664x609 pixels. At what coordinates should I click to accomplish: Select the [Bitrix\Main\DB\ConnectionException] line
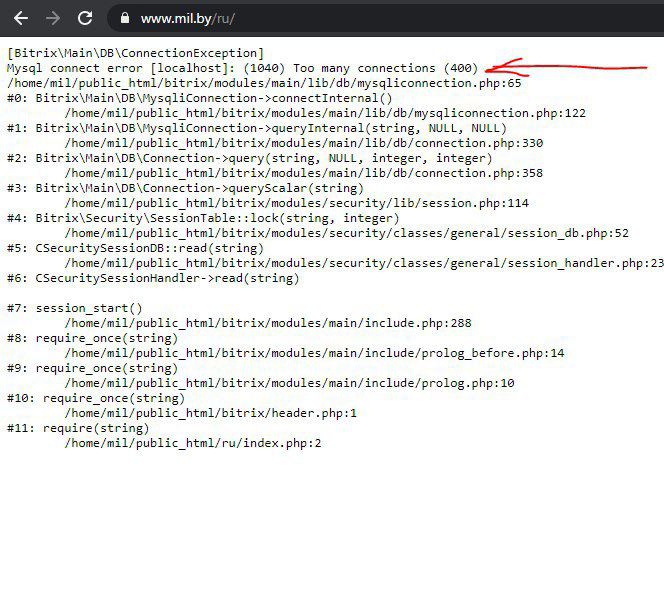136,53
